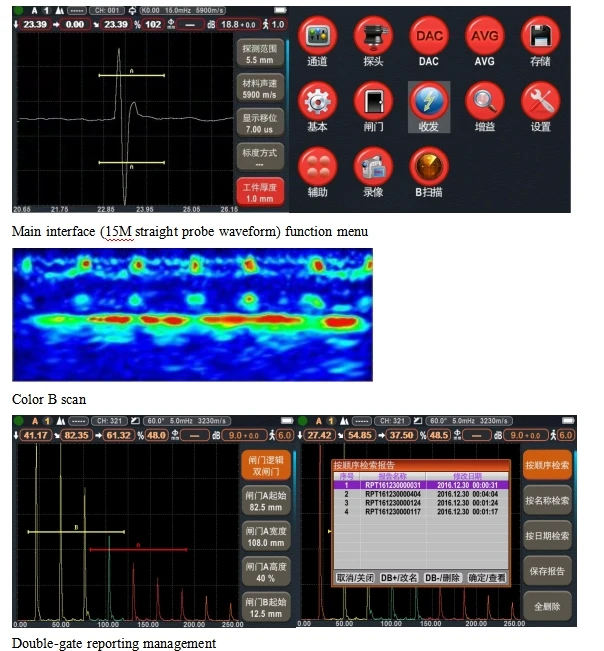
Task: Click the 显示移位 7.00 us parameter button
Action: click(x=260, y=123)
